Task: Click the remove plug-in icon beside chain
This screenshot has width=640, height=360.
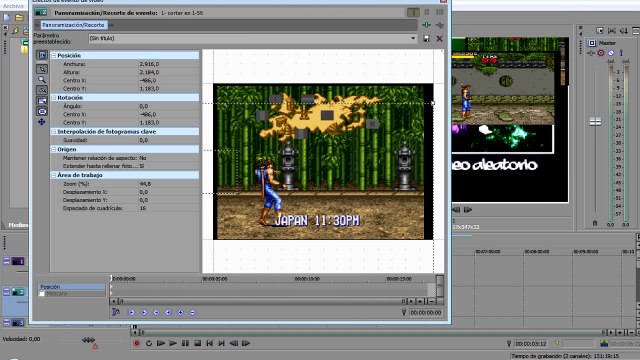Action: coord(440,25)
